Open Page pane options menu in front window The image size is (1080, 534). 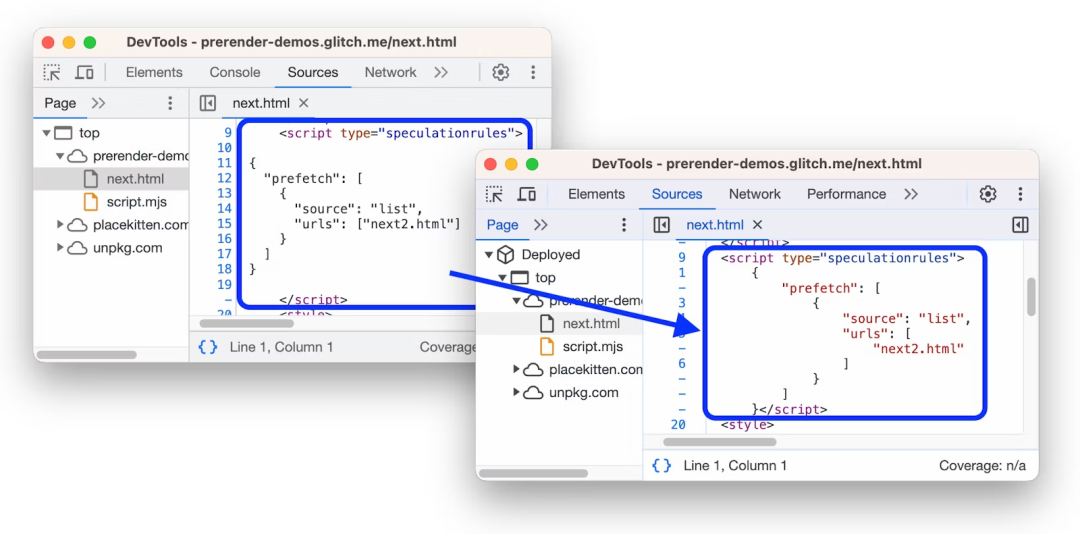[x=624, y=225]
